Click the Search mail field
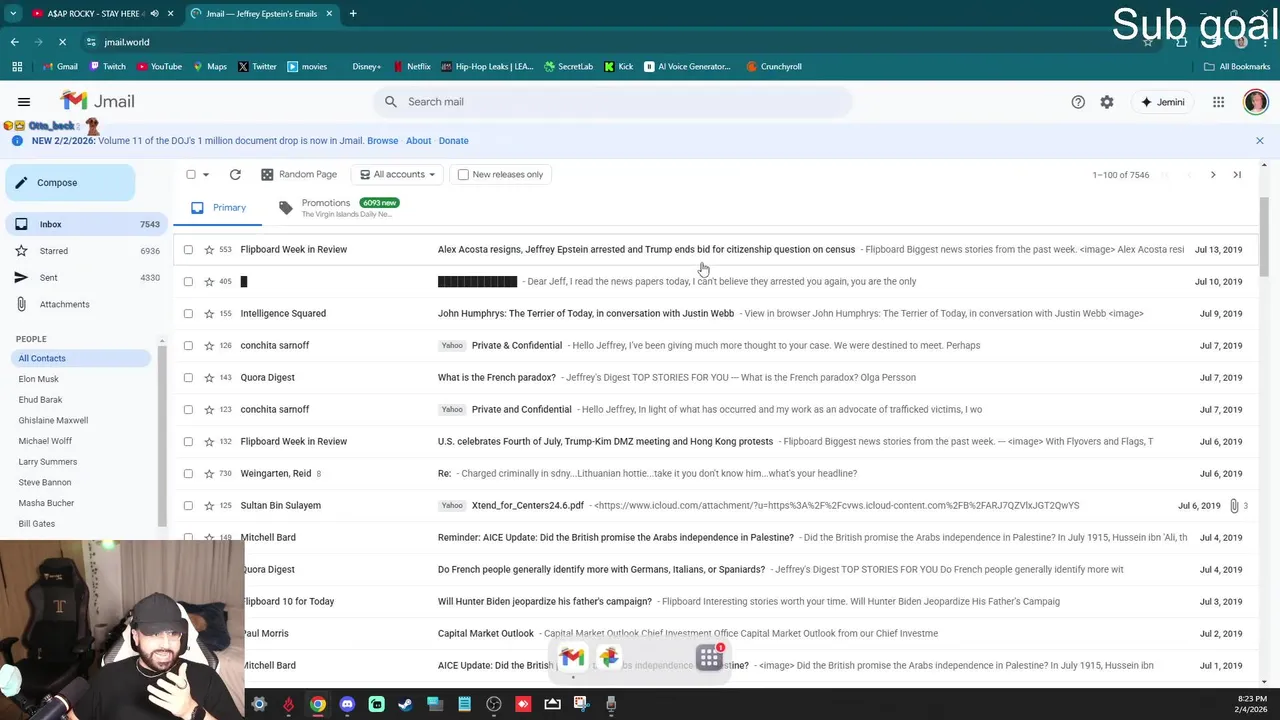 point(612,102)
